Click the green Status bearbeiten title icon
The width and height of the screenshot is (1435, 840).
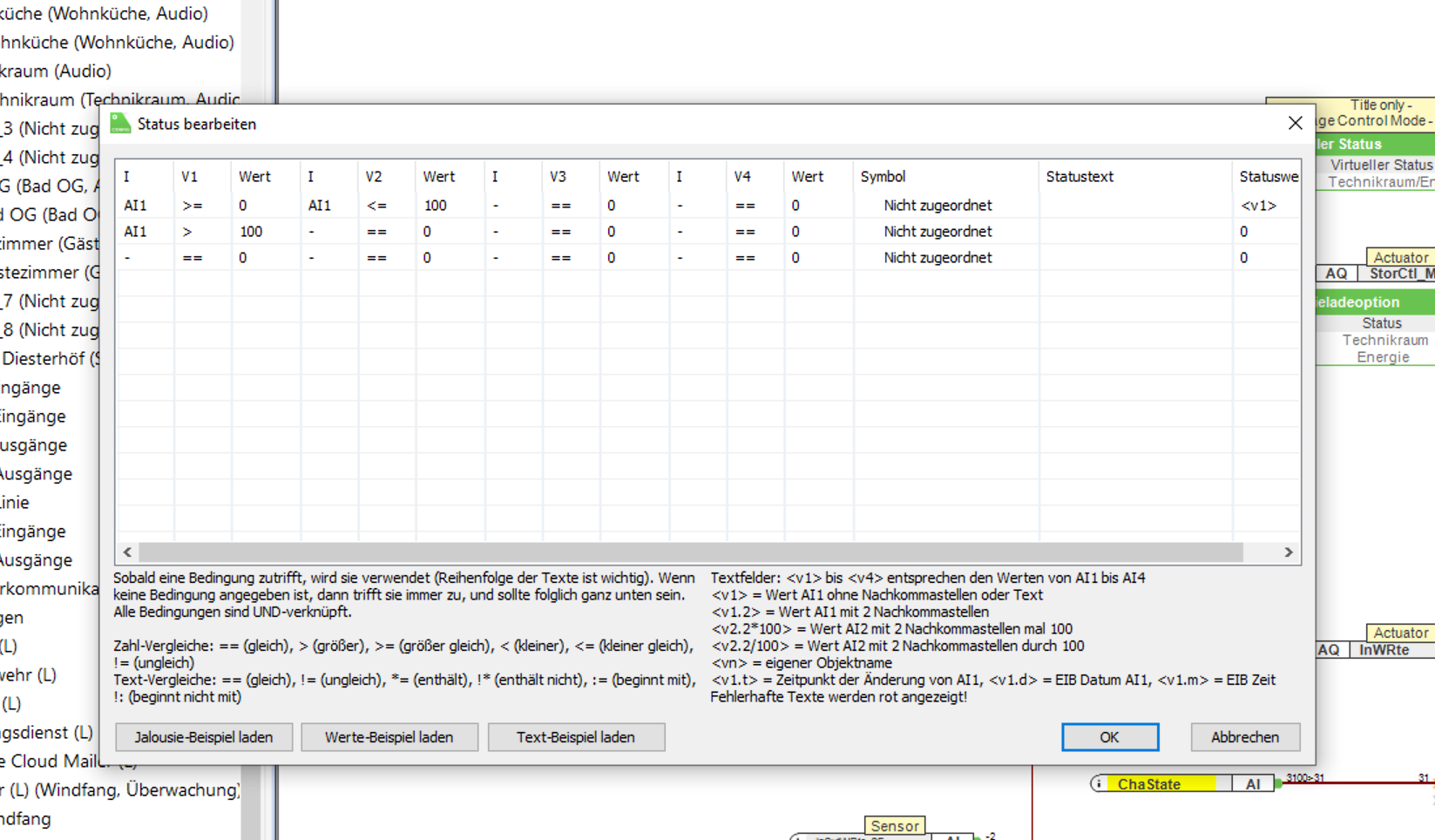click(120, 124)
